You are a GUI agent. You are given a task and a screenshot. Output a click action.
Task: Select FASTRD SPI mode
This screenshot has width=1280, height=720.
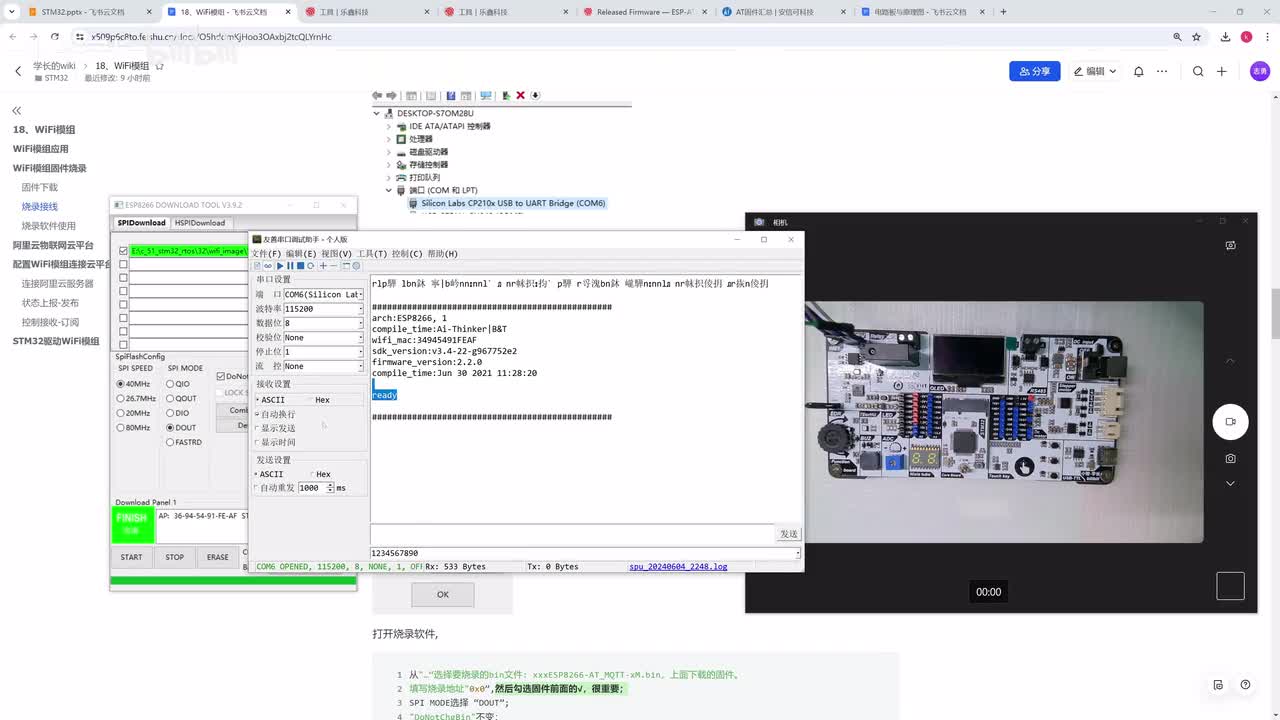pos(170,442)
